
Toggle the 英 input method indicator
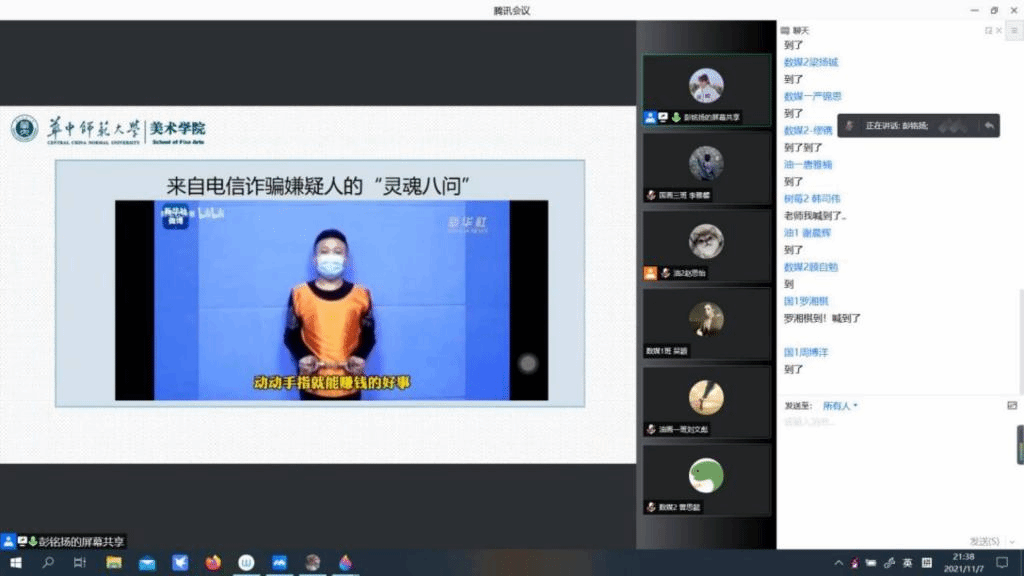[907, 563]
